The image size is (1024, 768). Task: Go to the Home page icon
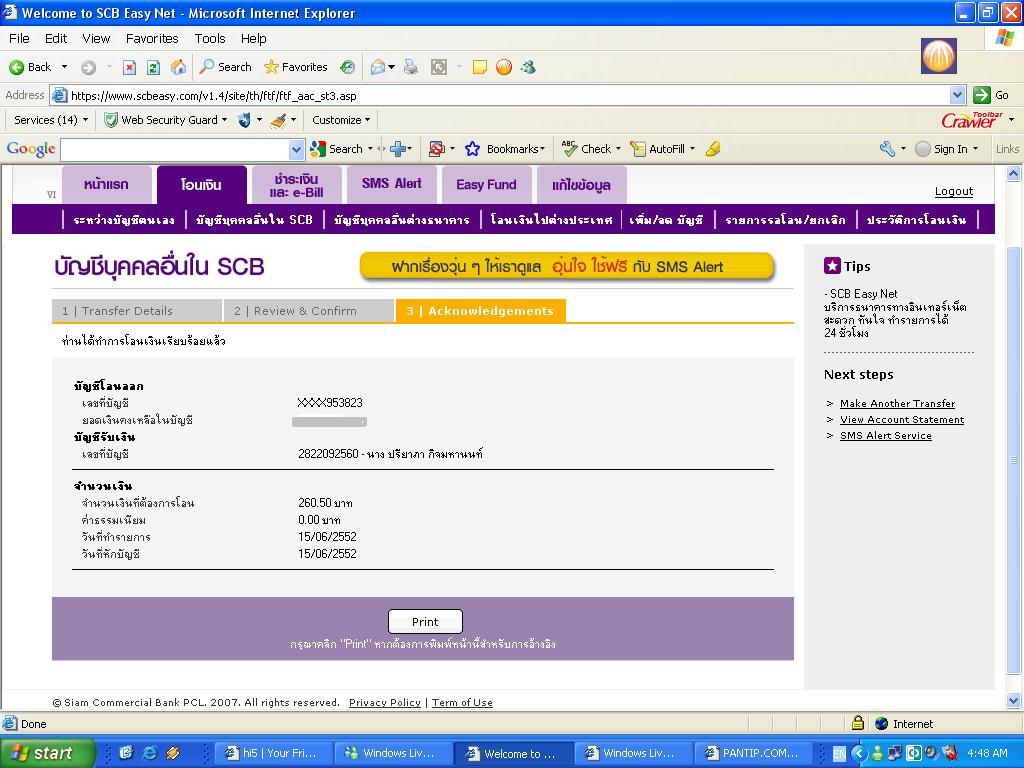pos(178,67)
